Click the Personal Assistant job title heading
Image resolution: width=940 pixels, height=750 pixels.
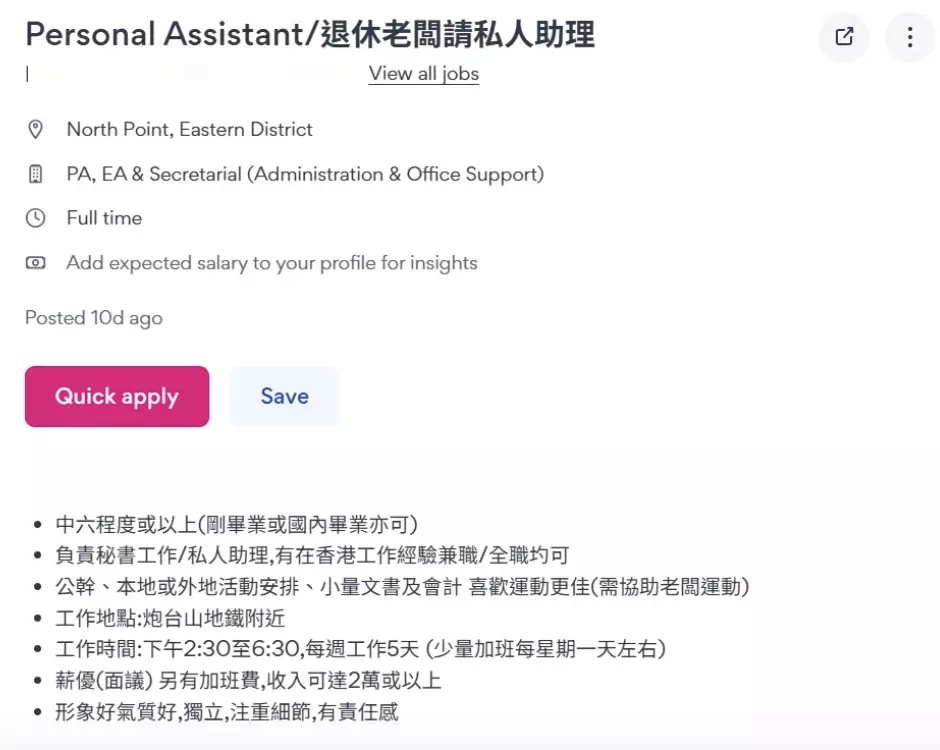pos(310,34)
